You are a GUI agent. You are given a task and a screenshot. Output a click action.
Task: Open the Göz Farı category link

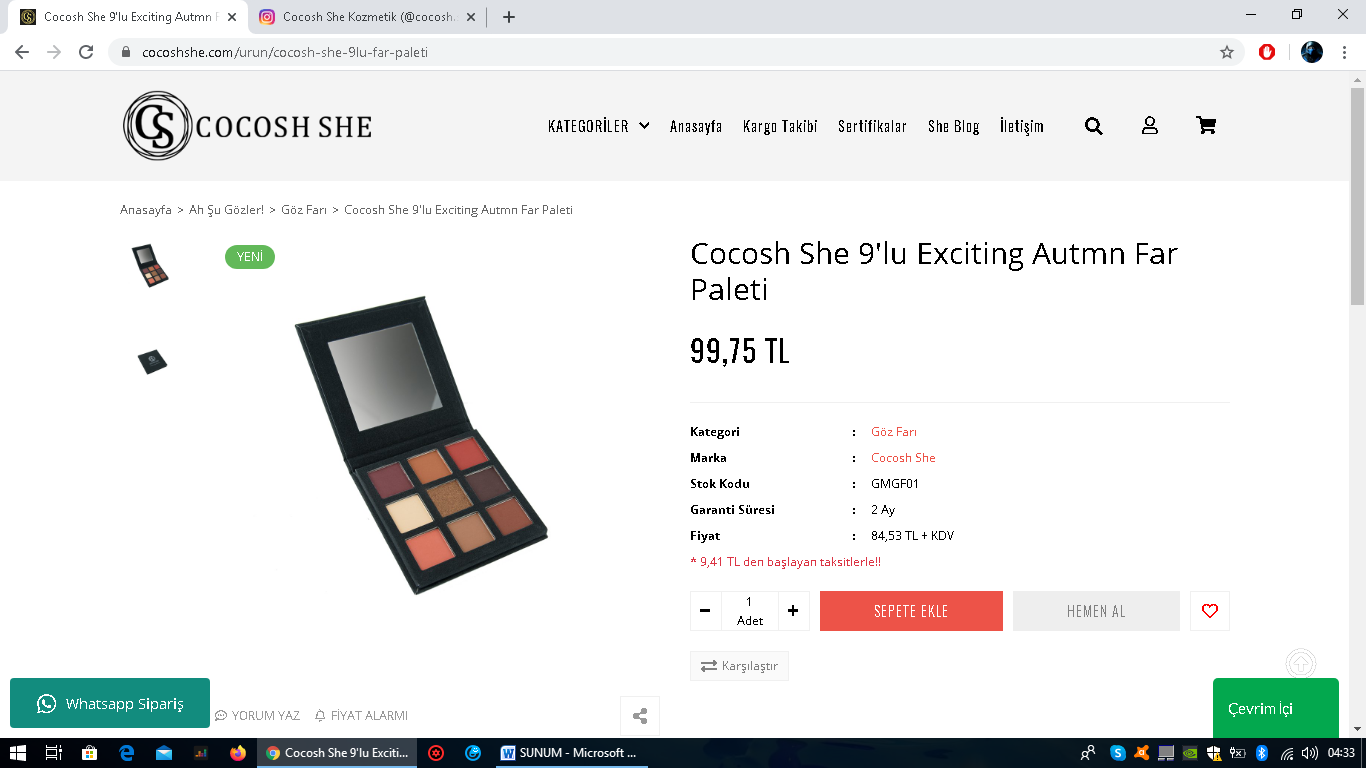click(x=893, y=432)
